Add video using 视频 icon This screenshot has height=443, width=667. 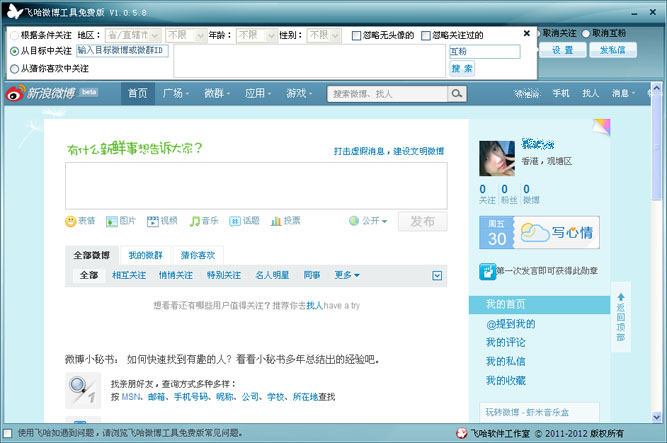[x=152, y=221]
